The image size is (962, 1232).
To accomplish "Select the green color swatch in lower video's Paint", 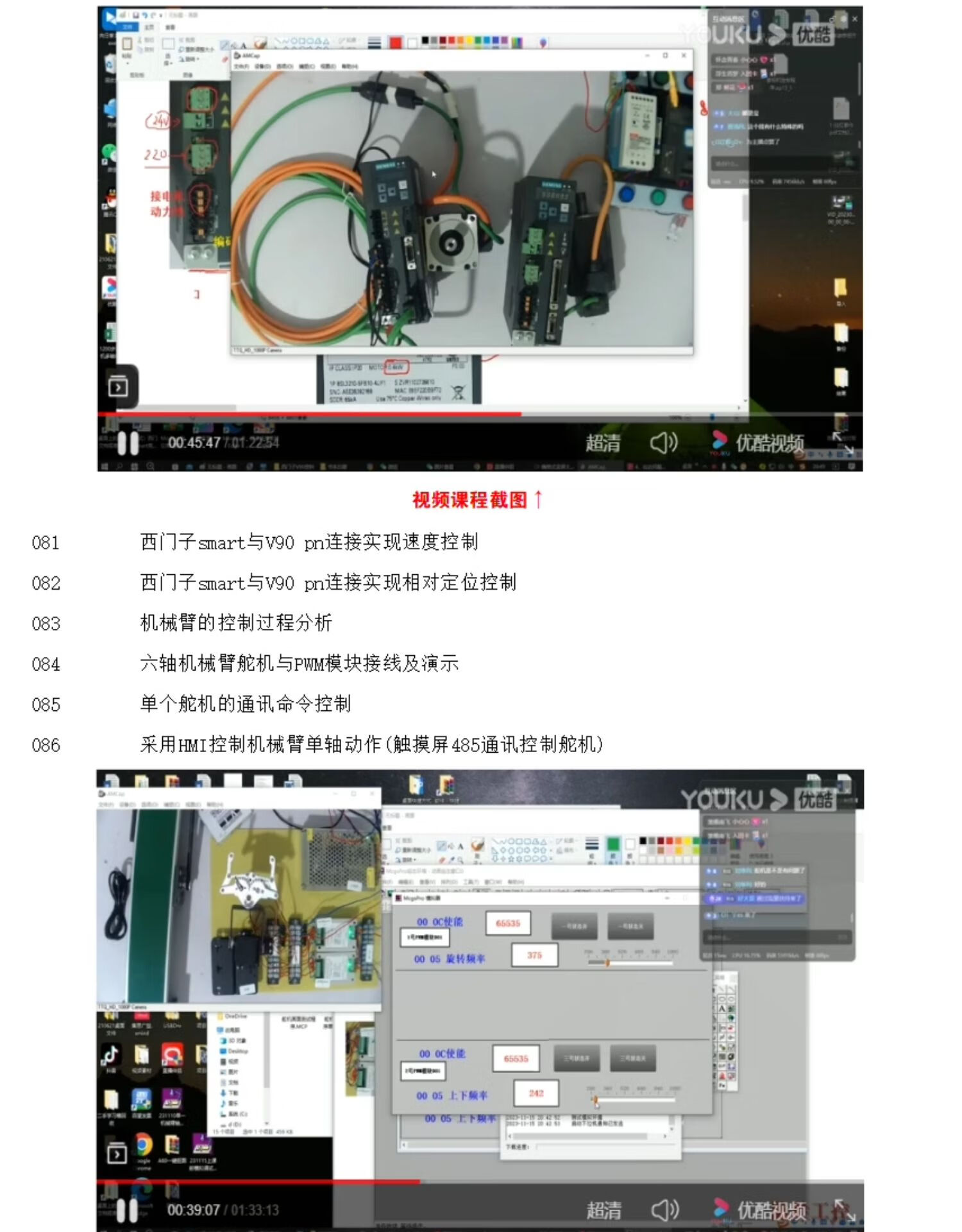I will [x=613, y=844].
